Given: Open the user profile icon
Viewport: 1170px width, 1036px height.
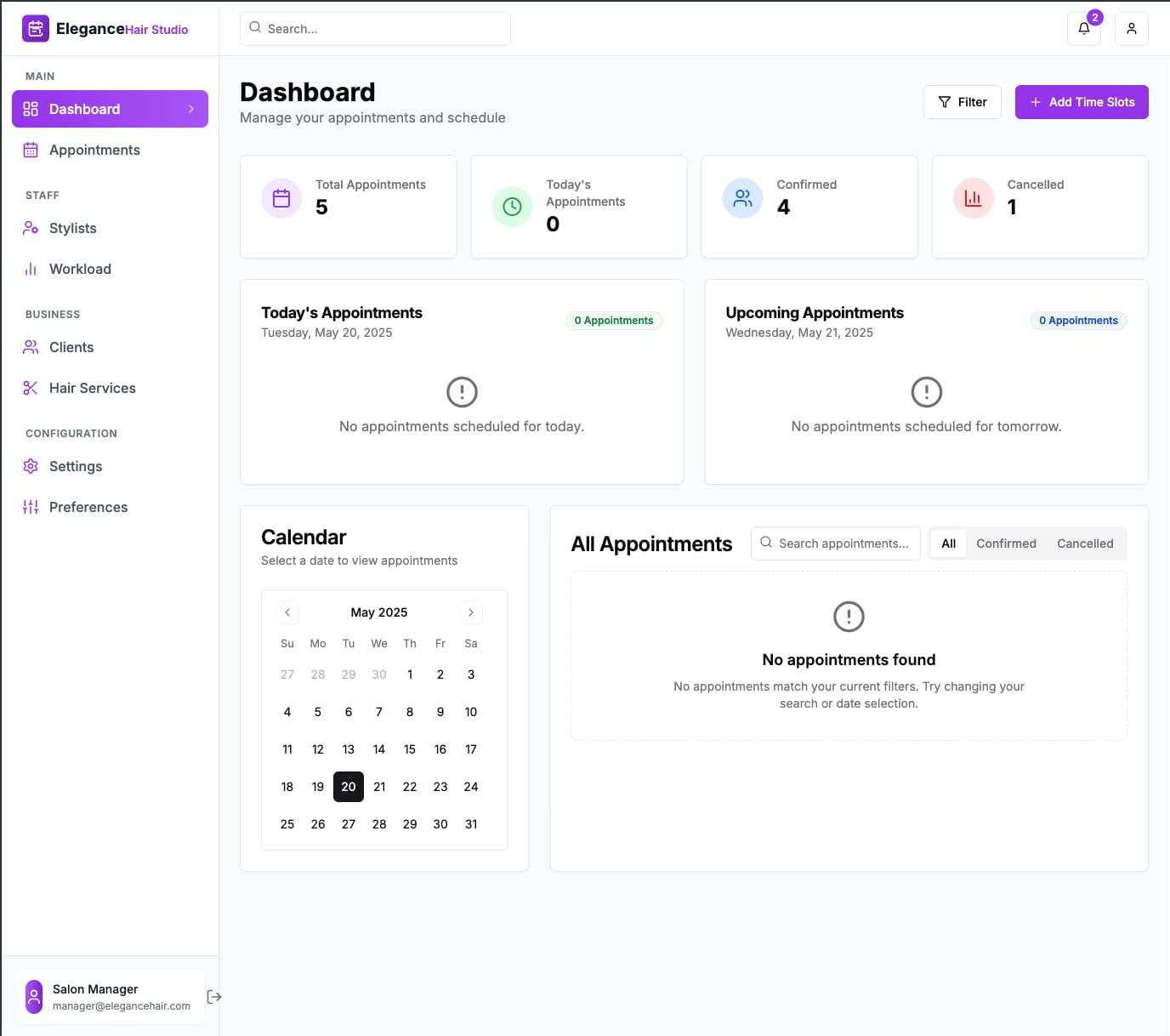Looking at the screenshot, I should [x=1132, y=28].
